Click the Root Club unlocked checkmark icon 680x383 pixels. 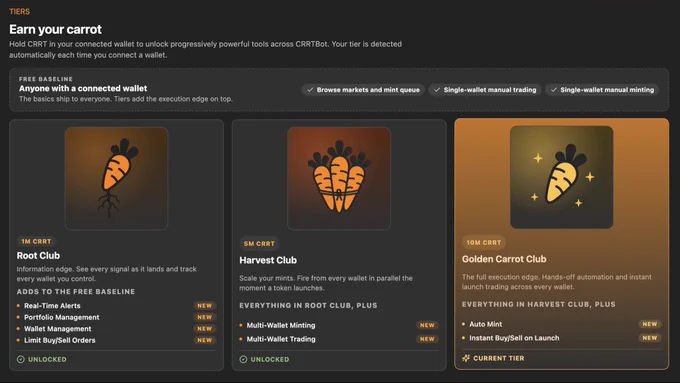click(20, 359)
